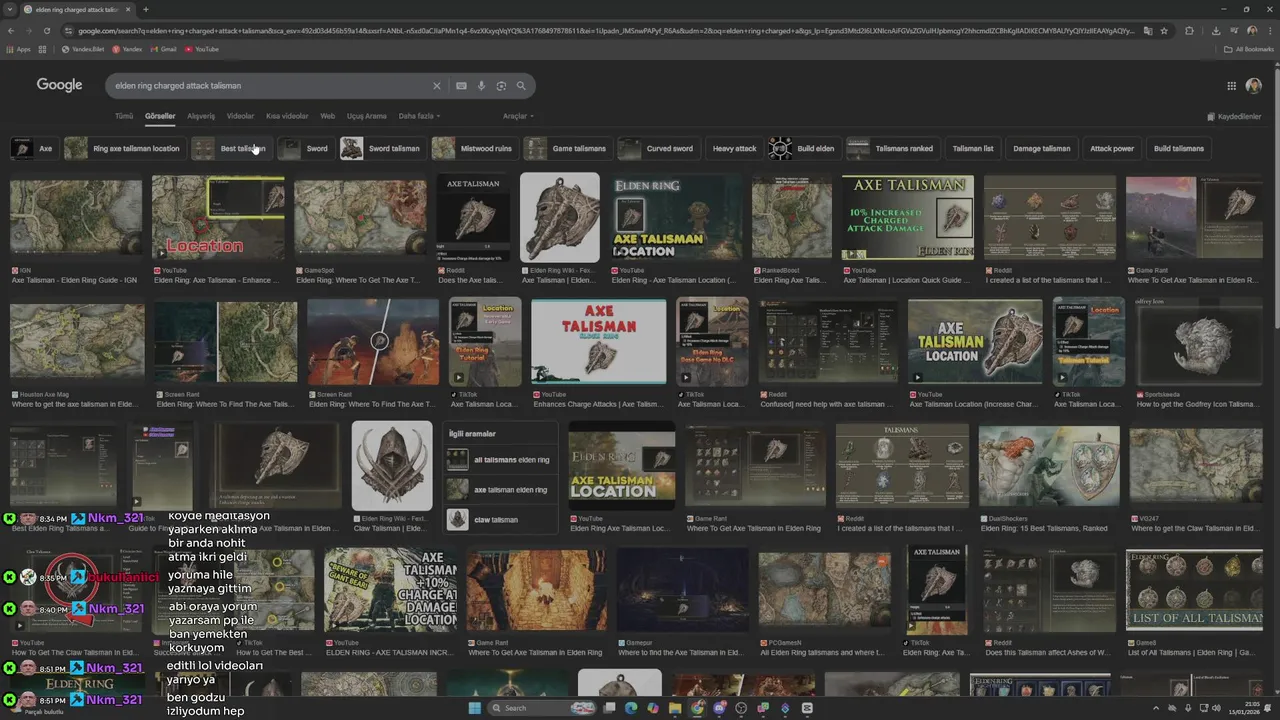Image resolution: width=1280 pixels, height=720 pixels.
Task: Switch to the Web tab
Action: [x=328, y=116]
